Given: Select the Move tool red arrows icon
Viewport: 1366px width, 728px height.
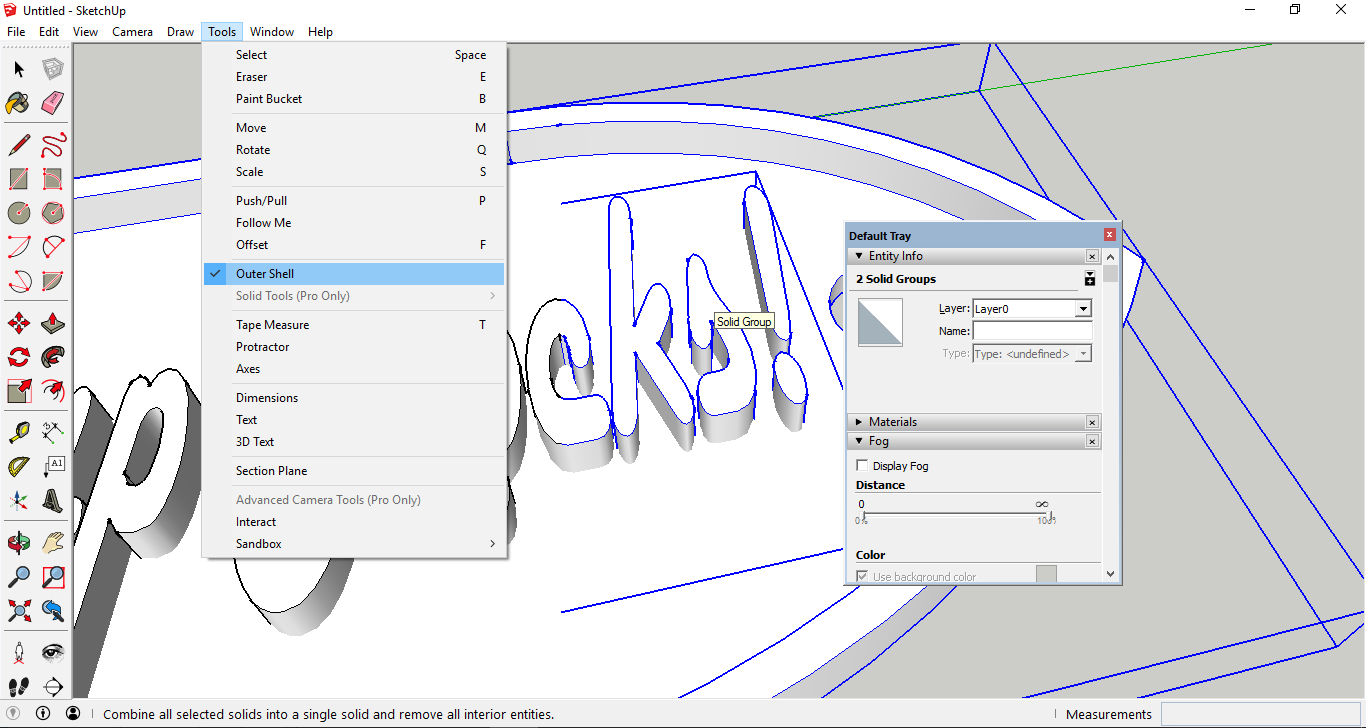Looking at the screenshot, I should [19, 323].
